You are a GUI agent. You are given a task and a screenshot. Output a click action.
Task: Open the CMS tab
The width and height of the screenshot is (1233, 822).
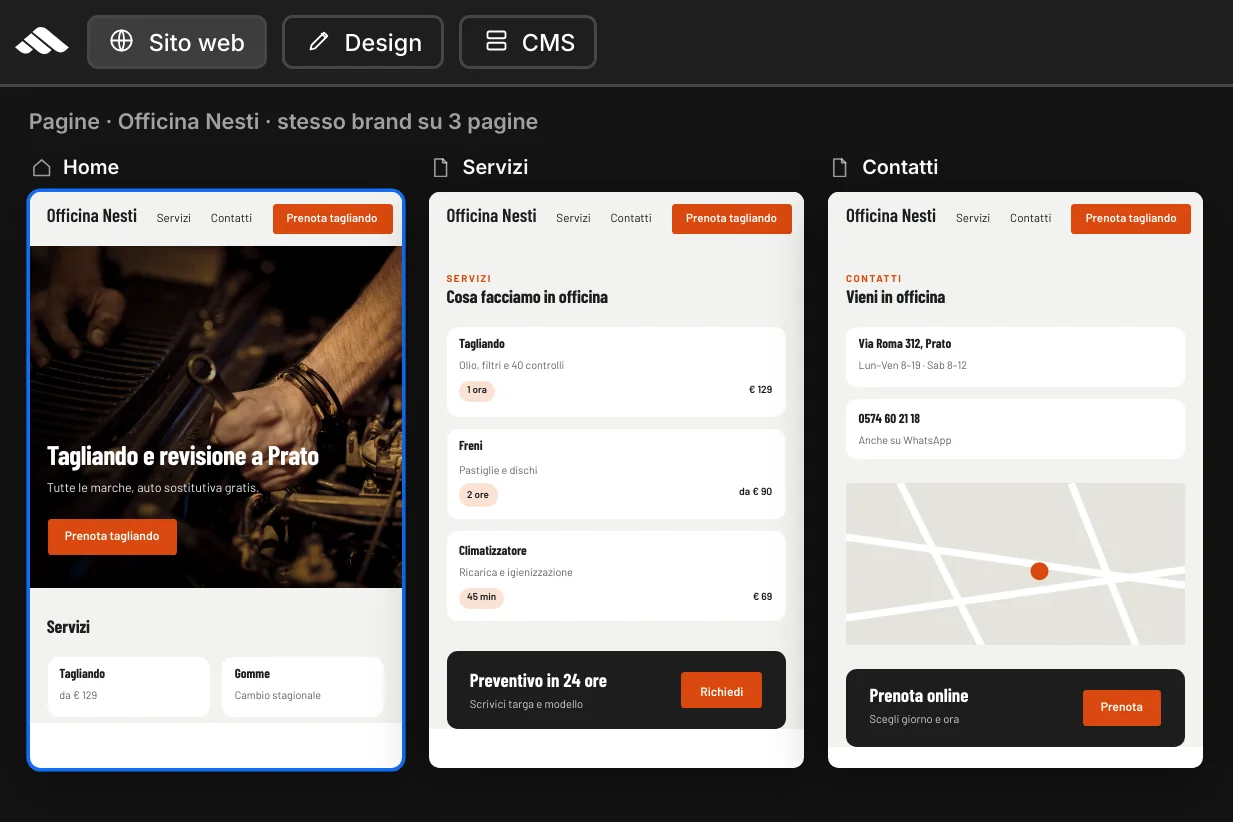pyautogui.click(x=528, y=42)
